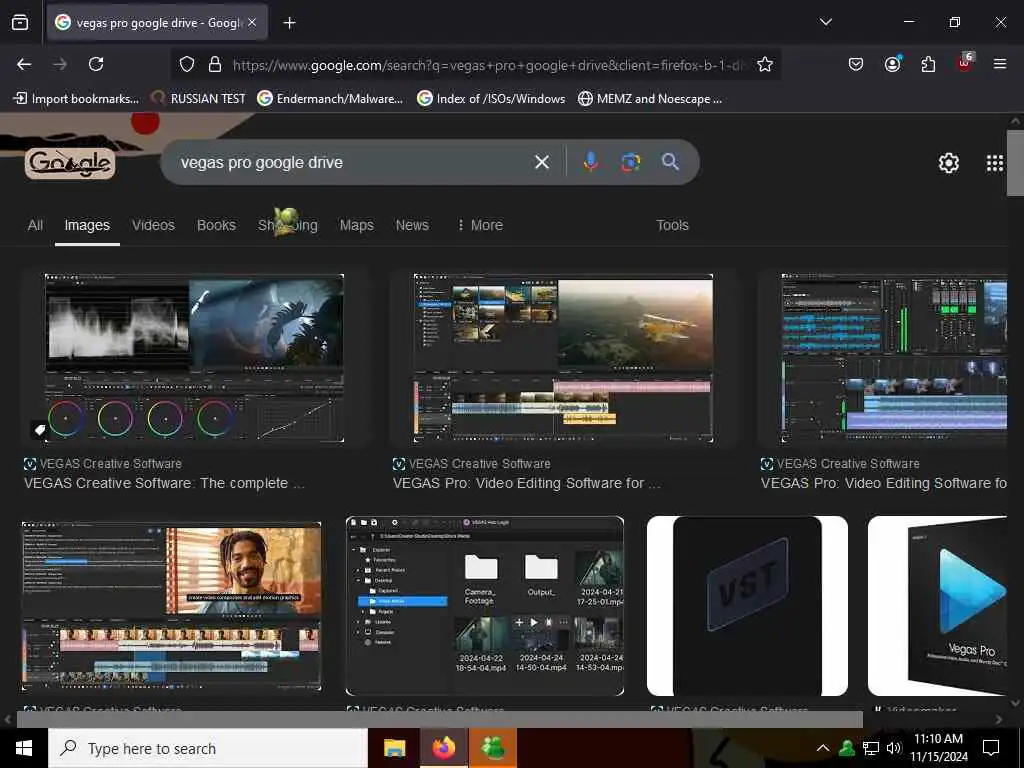Go back to previous page in Firefox
This screenshot has height=768, width=1024.
click(24, 64)
